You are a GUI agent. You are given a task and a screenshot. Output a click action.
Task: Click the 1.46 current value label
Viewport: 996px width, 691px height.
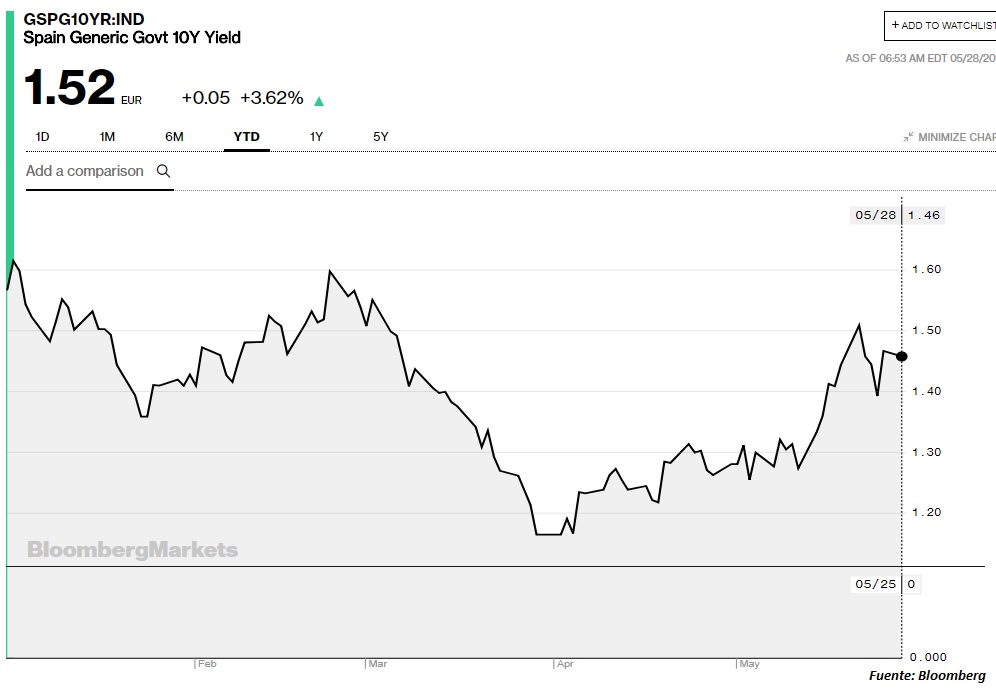(925, 215)
